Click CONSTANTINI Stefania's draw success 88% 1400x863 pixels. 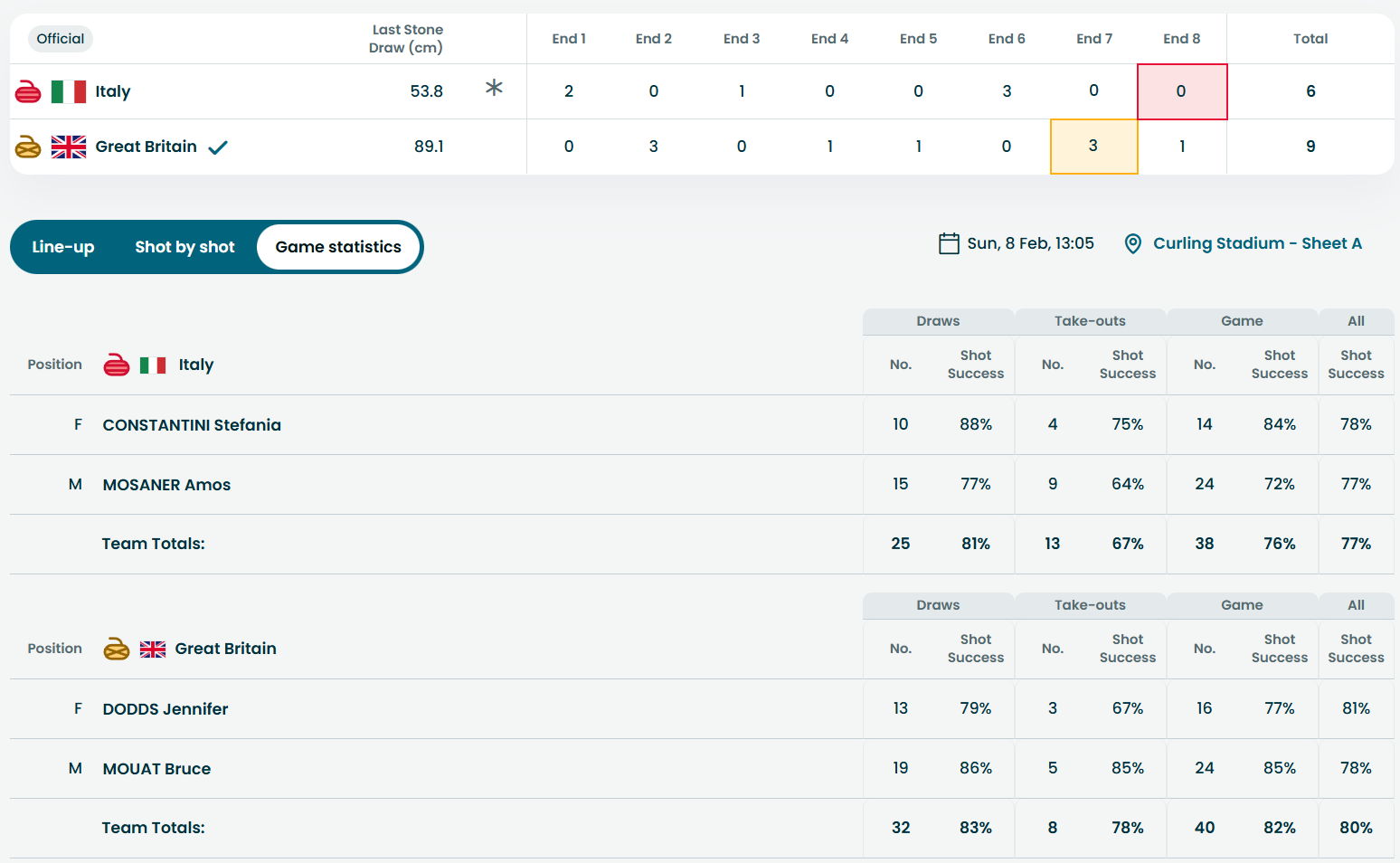[x=976, y=424]
